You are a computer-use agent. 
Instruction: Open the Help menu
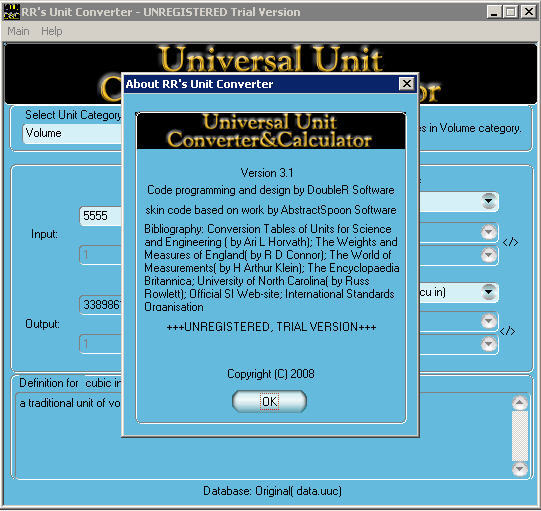52,31
